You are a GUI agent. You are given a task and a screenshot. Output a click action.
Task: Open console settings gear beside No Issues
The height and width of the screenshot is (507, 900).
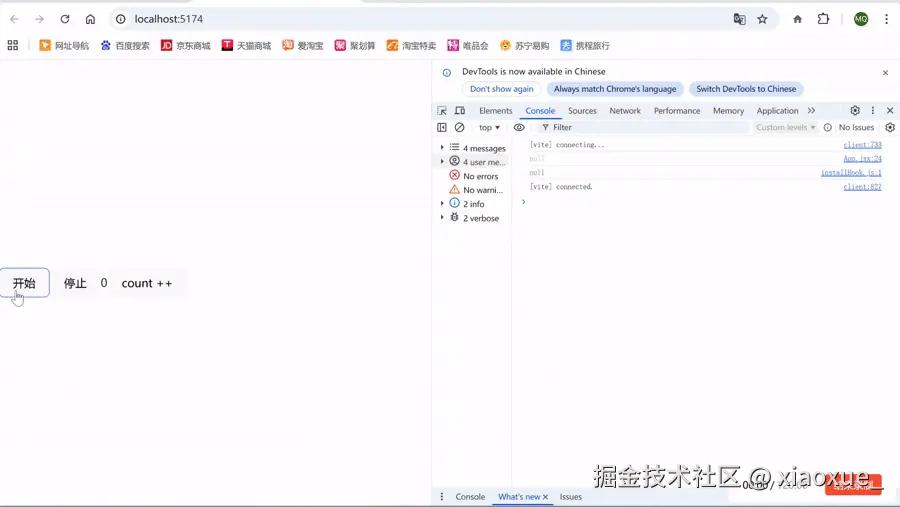[890, 127]
